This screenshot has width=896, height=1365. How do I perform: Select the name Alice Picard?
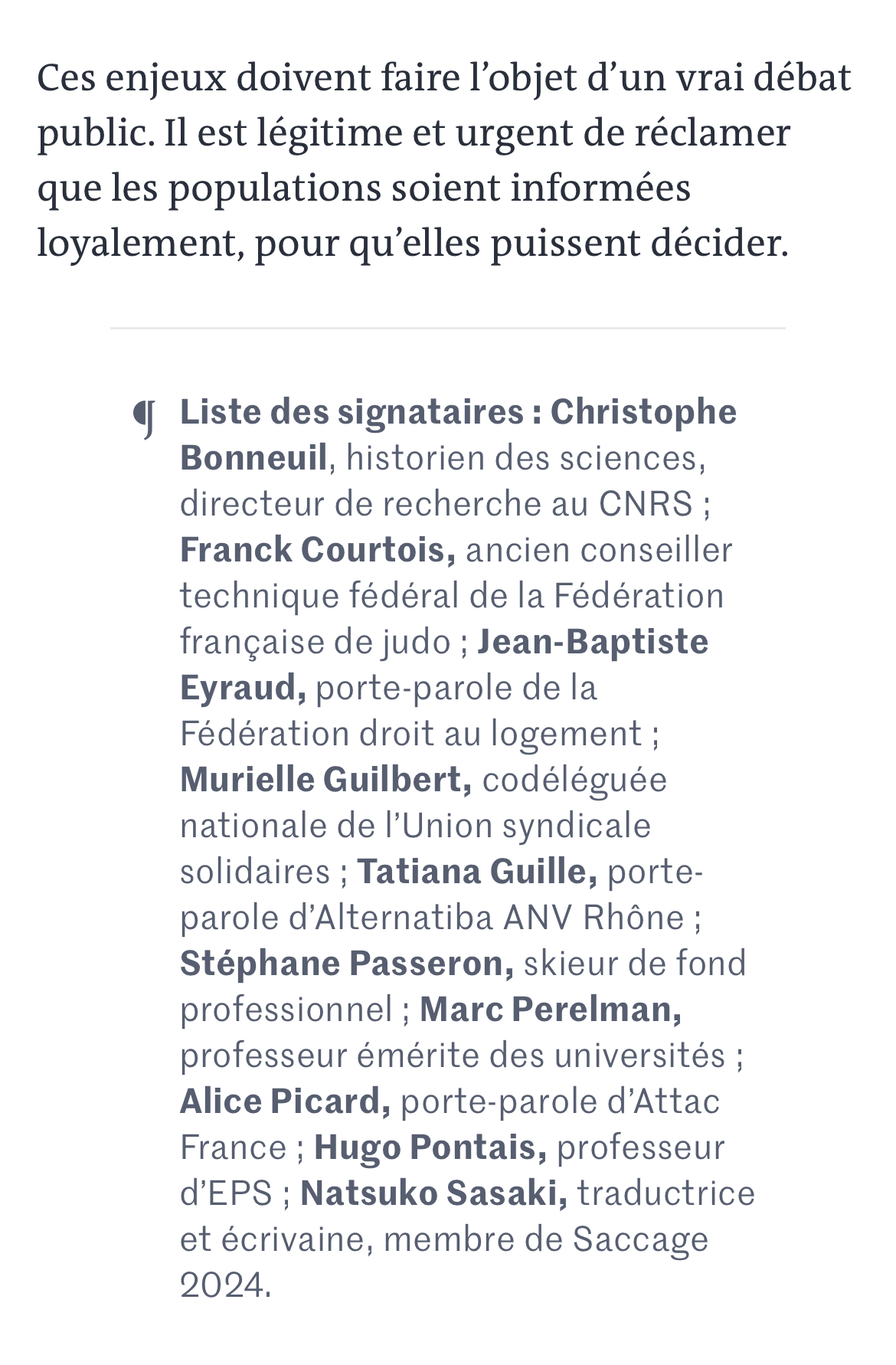tap(285, 1101)
